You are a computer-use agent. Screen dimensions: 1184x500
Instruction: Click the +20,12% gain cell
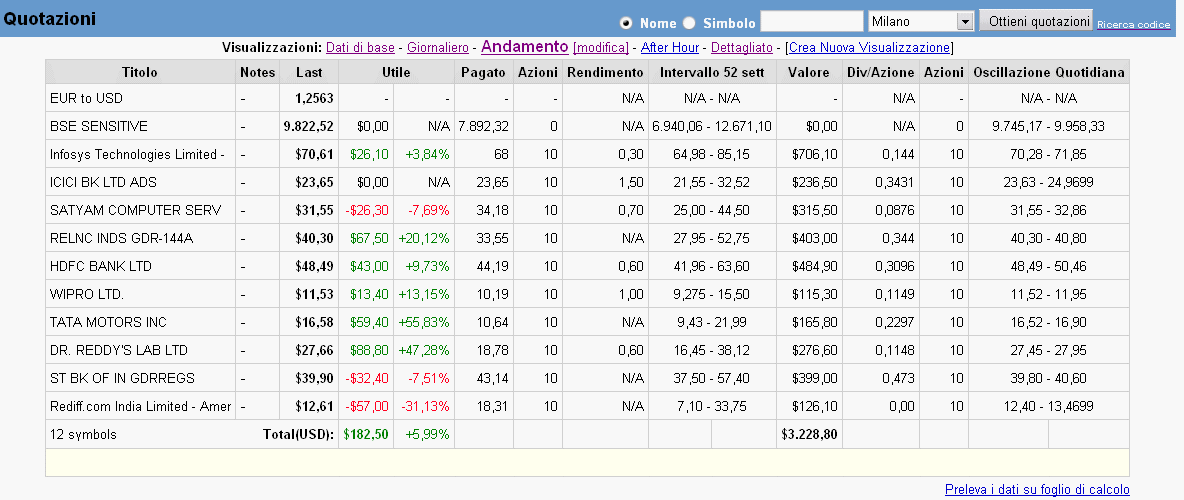[424, 238]
